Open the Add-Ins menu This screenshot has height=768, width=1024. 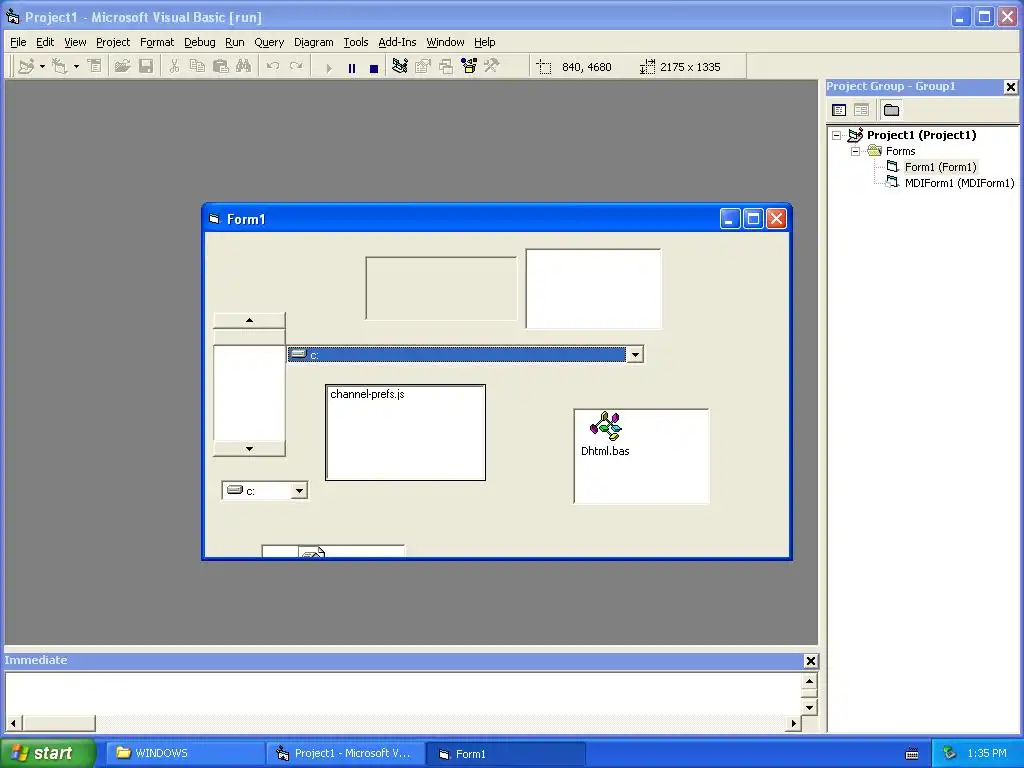click(397, 42)
